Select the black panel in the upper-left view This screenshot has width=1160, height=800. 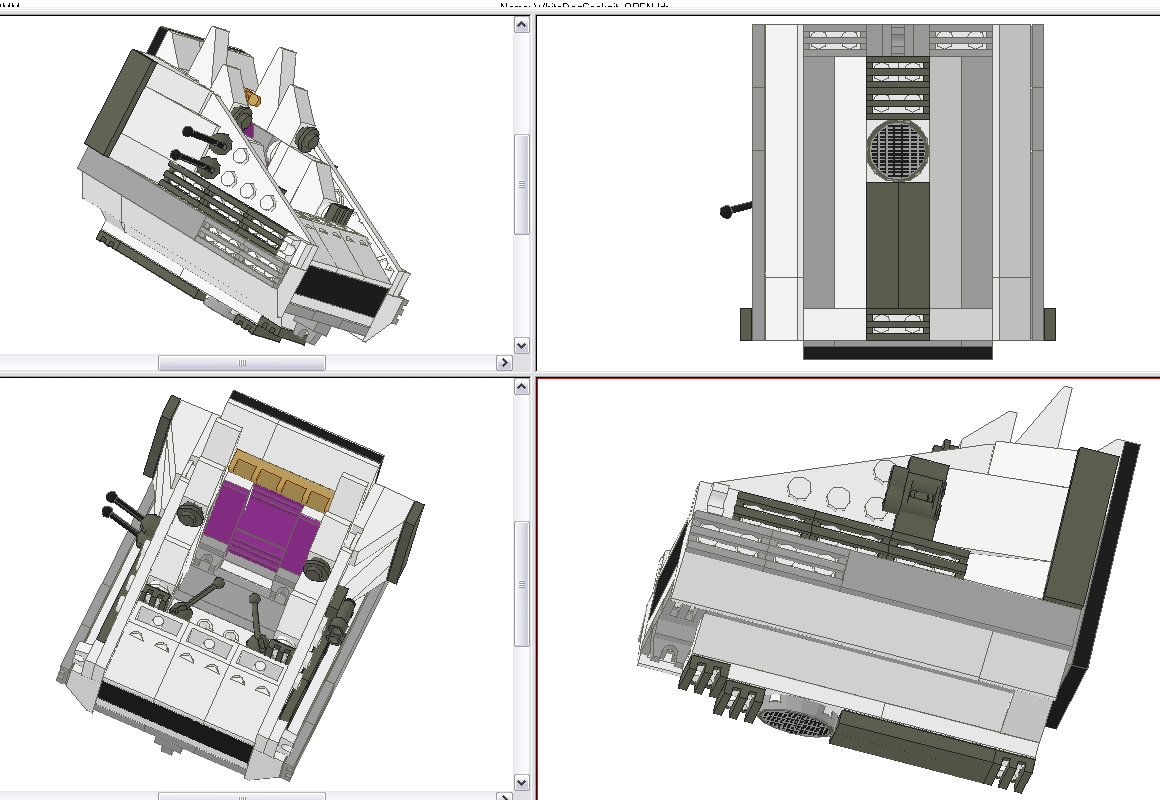342,291
